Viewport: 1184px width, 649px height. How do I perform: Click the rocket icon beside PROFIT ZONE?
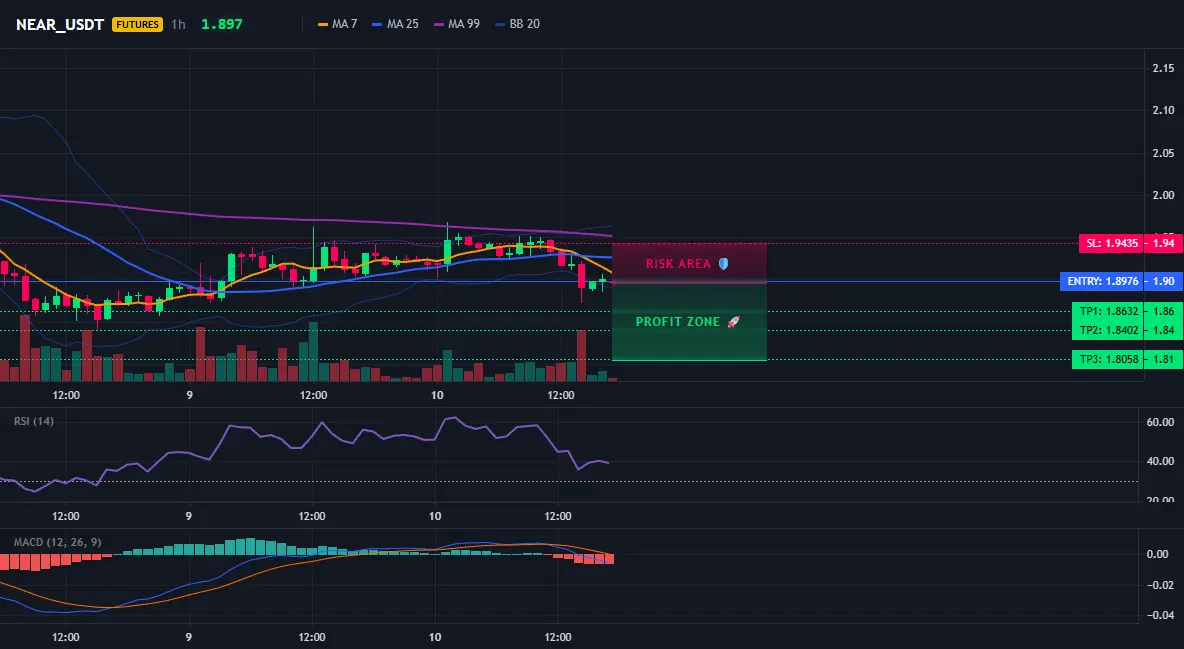pyautogui.click(x=733, y=322)
